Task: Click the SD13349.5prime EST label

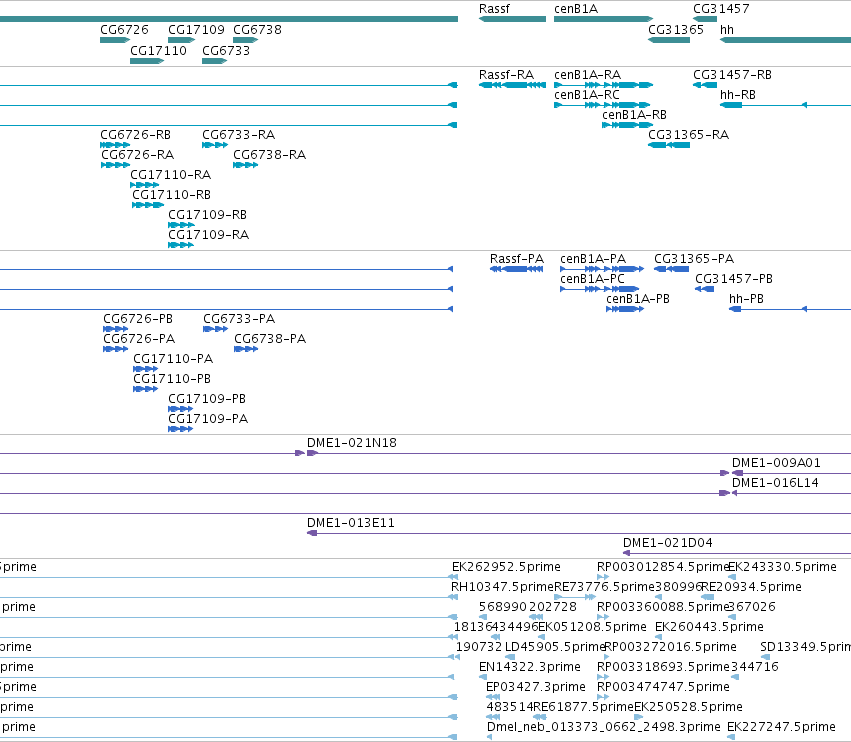Action: point(805,647)
